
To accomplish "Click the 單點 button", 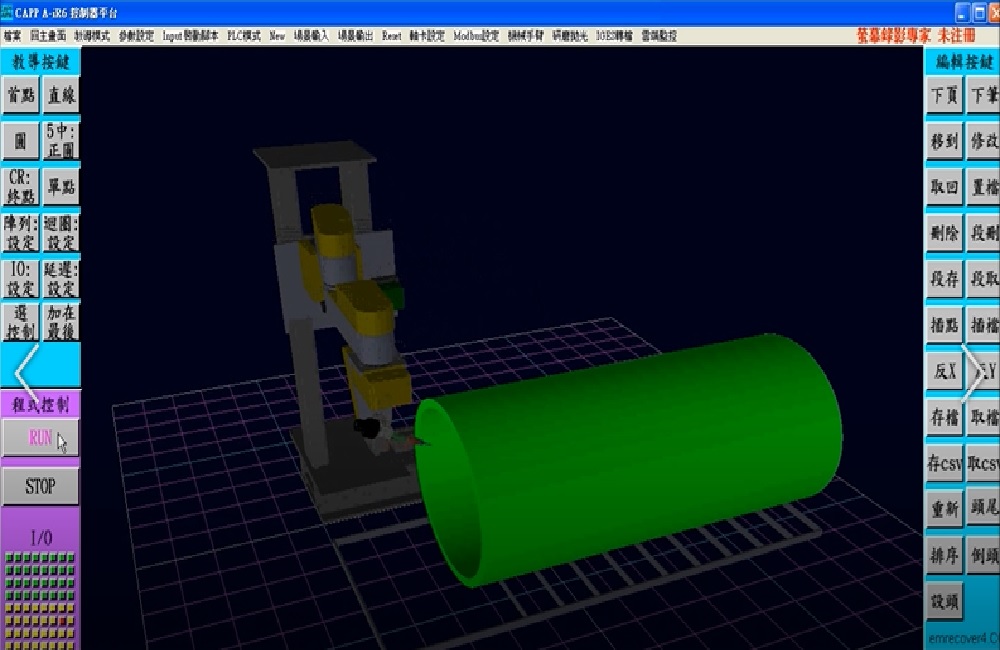I will click(61, 187).
